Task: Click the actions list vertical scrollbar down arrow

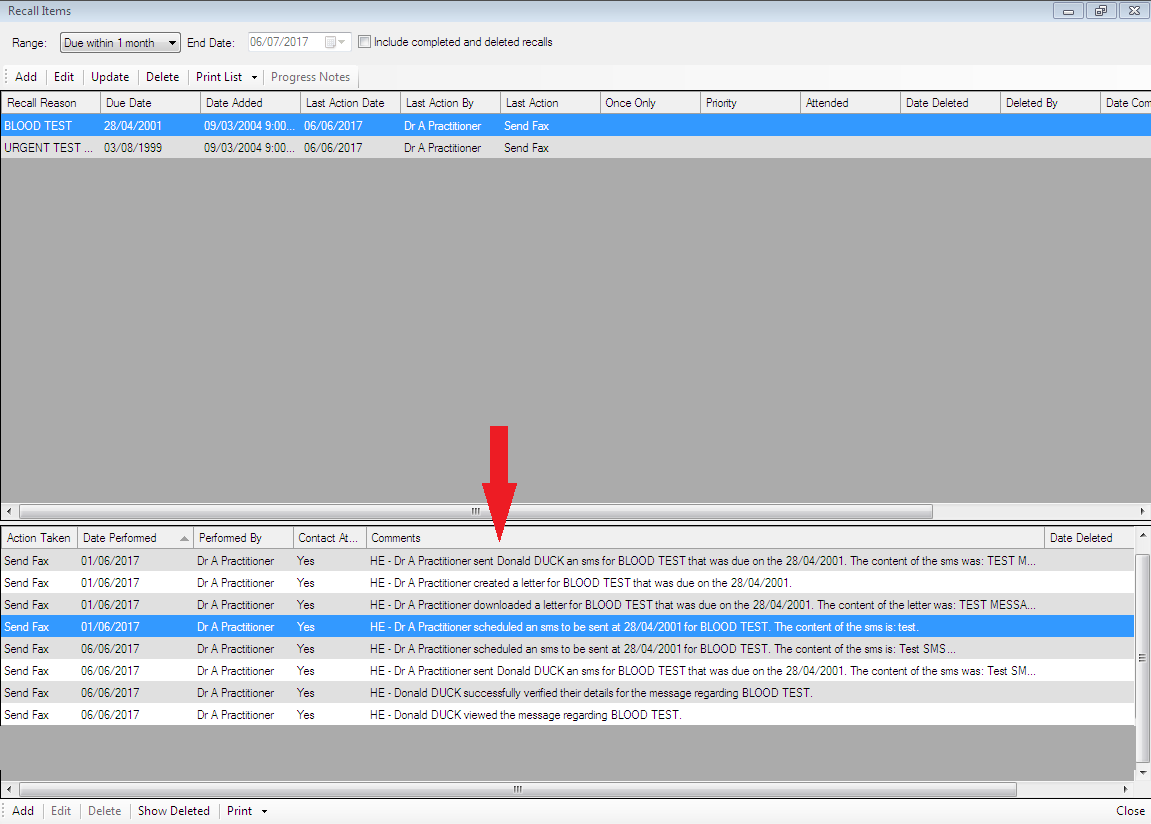Action: (x=1143, y=772)
